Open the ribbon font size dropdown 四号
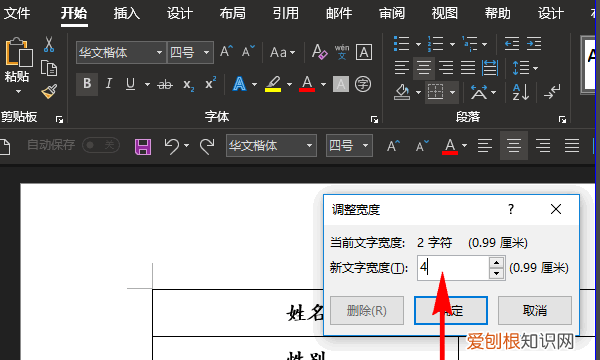 click(206, 52)
